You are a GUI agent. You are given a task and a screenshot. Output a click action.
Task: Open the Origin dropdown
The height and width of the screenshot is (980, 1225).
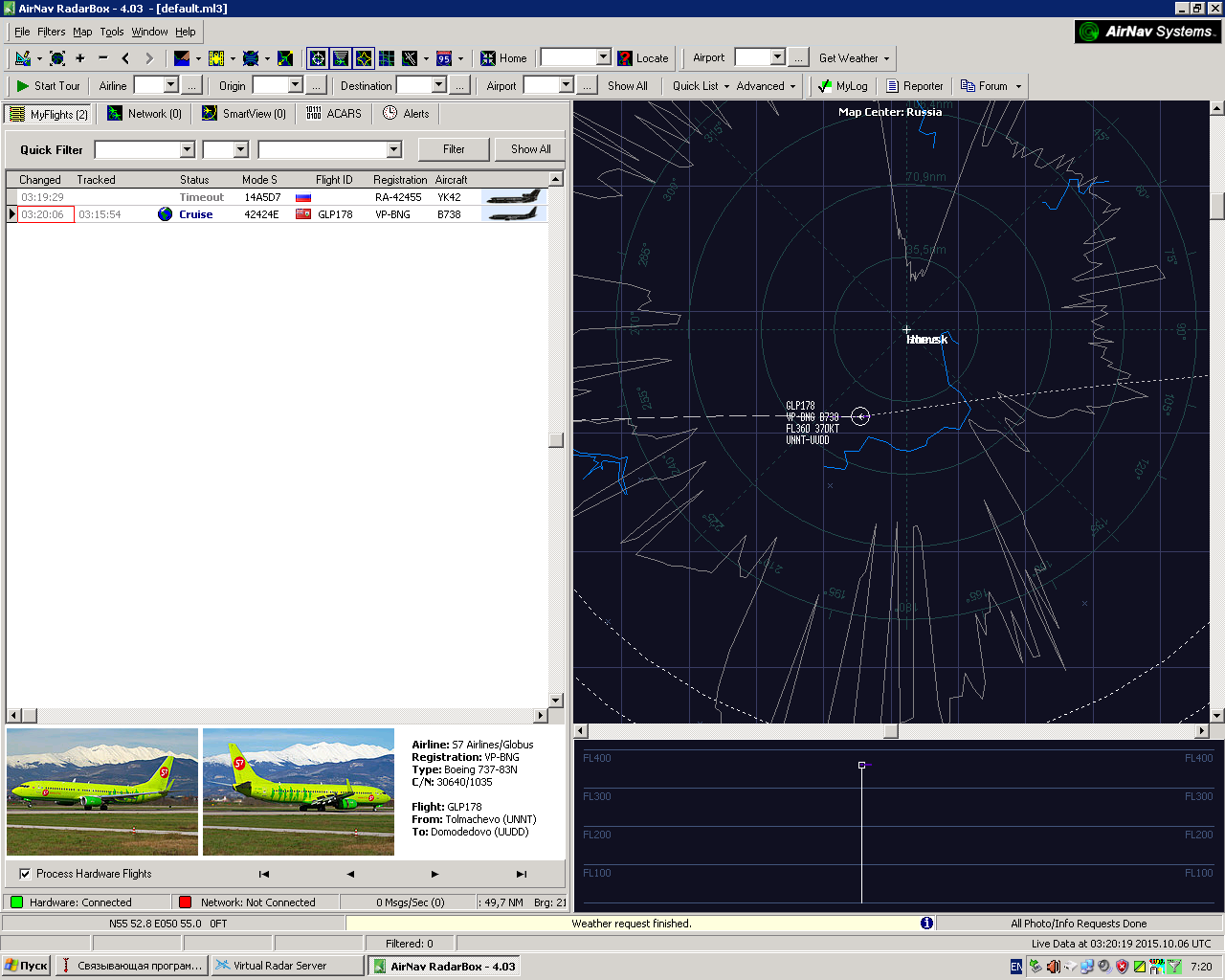[x=295, y=85]
